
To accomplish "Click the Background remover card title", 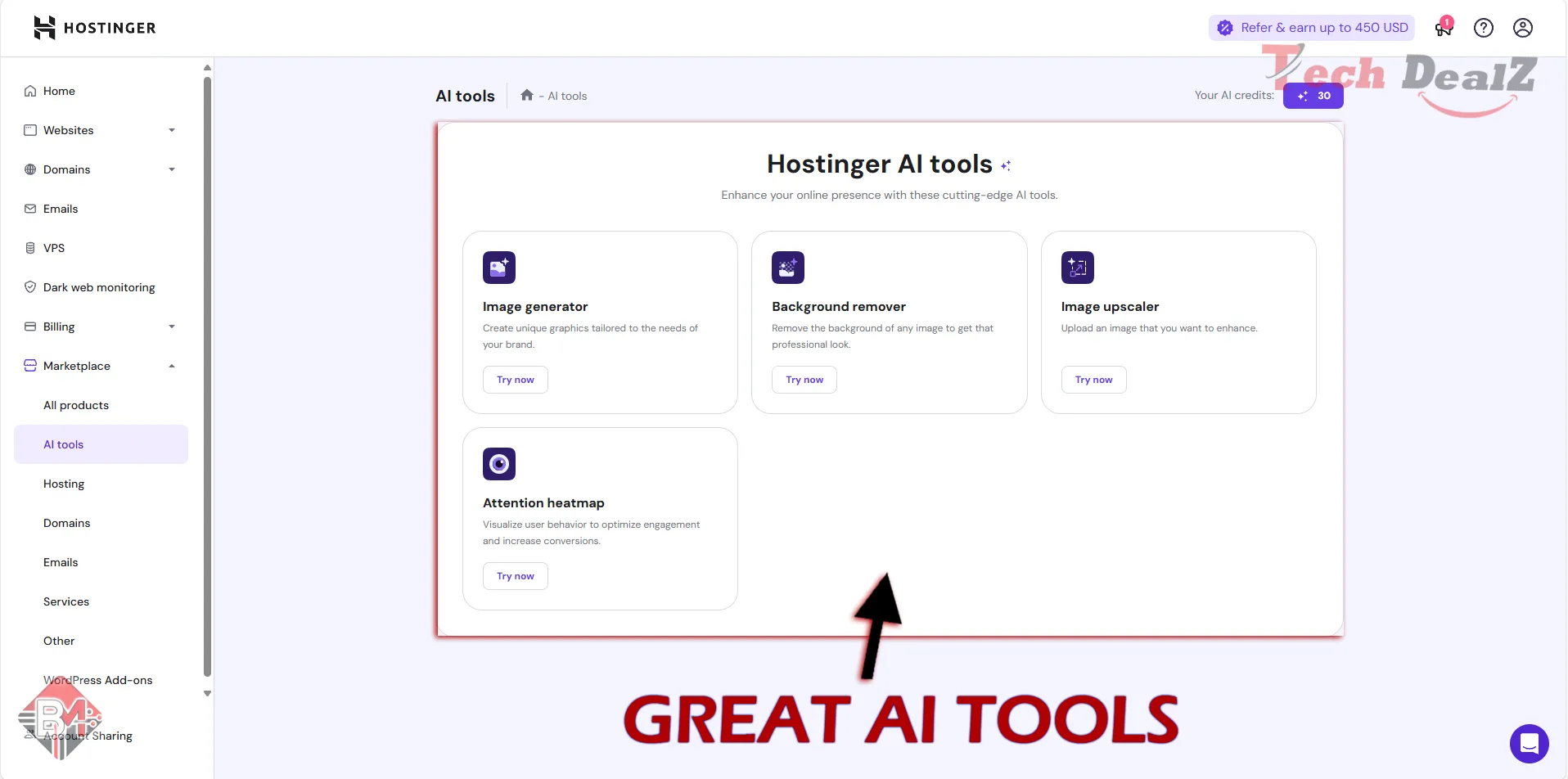I will (x=839, y=307).
